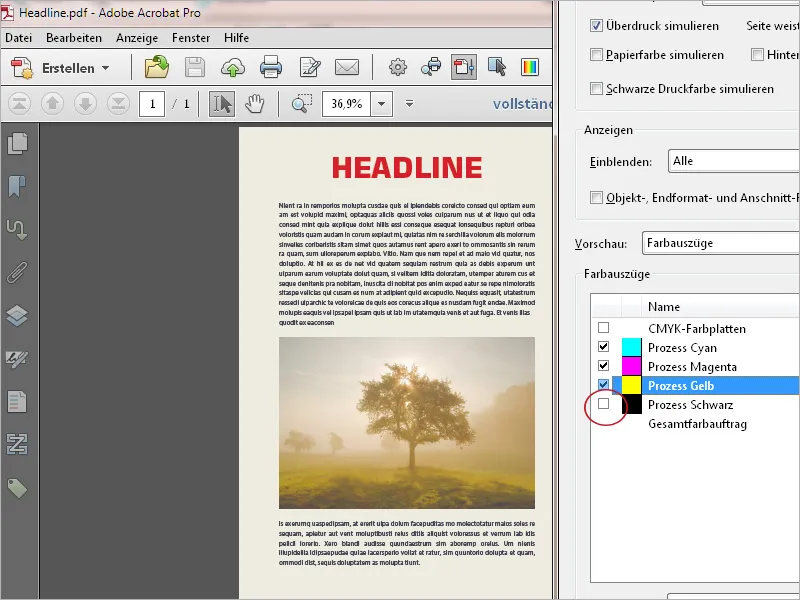Open the Einblenden Alle dropdown
This screenshot has width=800, height=600.
click(x=734, y=161)
